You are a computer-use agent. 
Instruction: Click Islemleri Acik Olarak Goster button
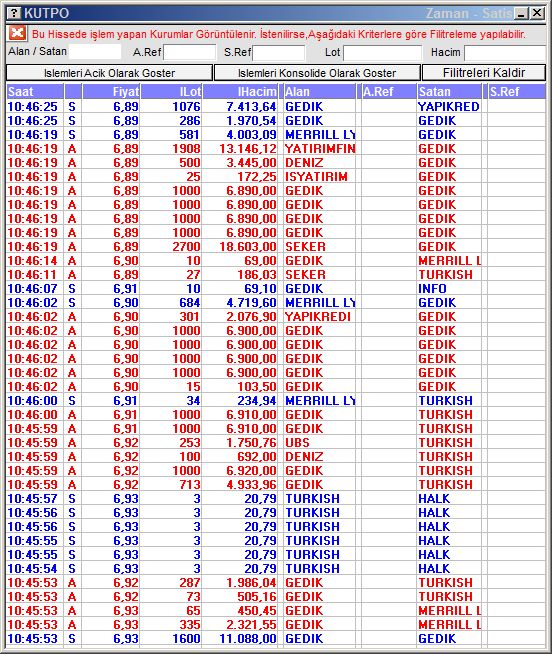click(109, 73)
